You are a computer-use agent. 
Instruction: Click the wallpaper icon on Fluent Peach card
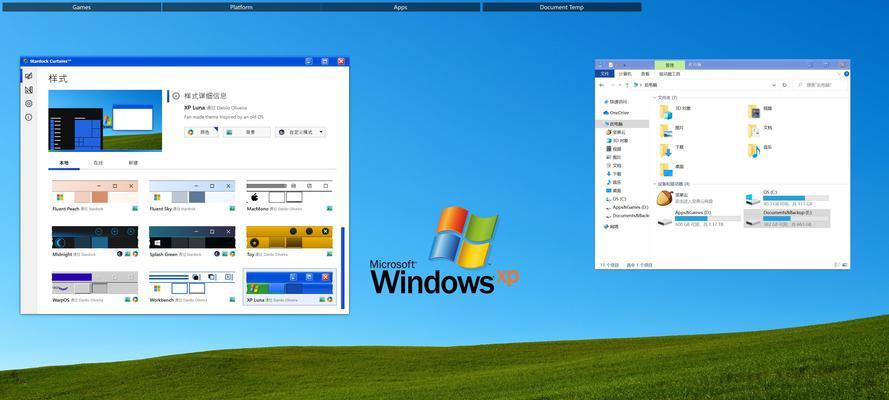[136, 208]
